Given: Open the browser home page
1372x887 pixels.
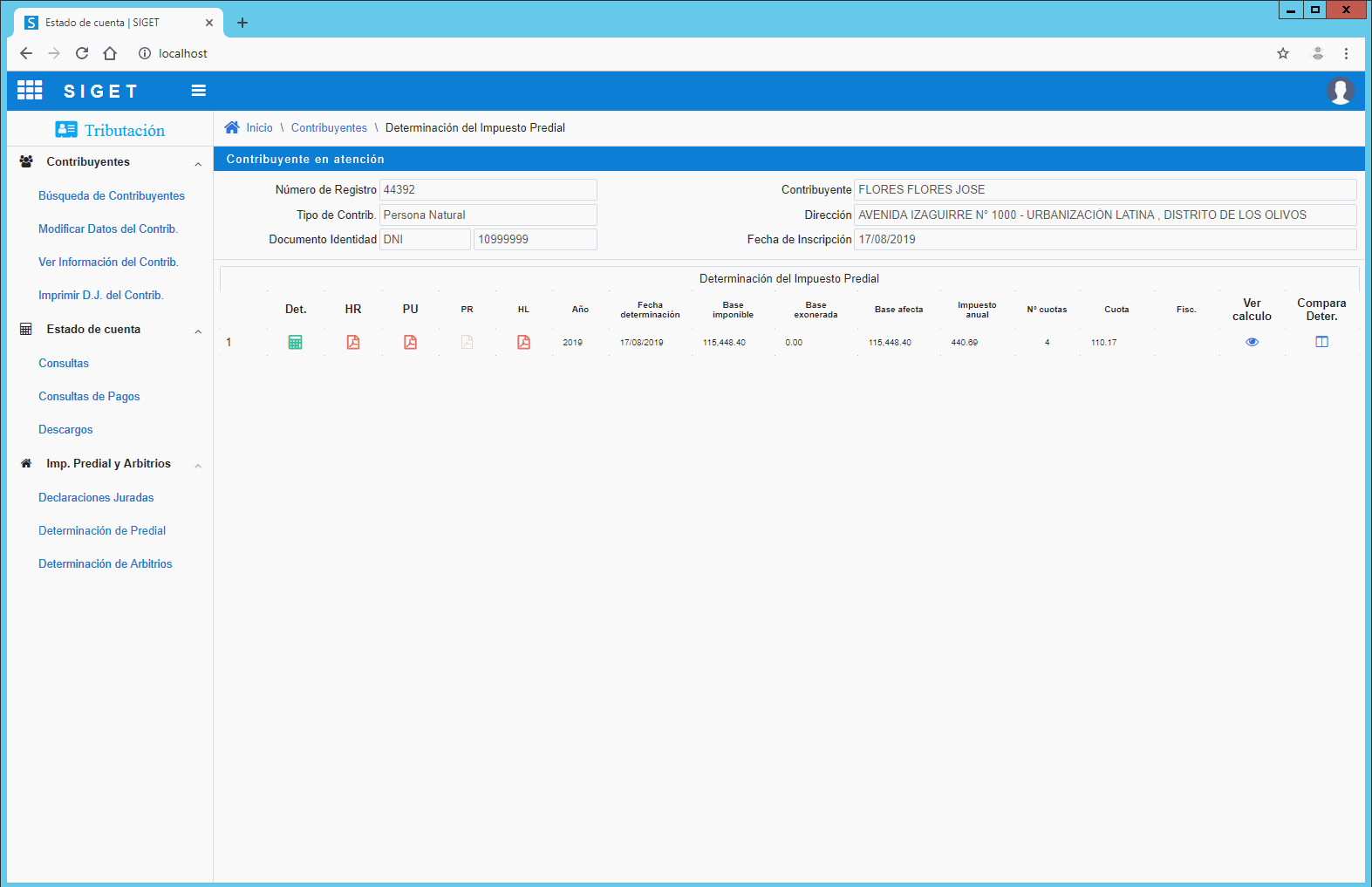Looking at the screenshot, I should pos(110,53).
